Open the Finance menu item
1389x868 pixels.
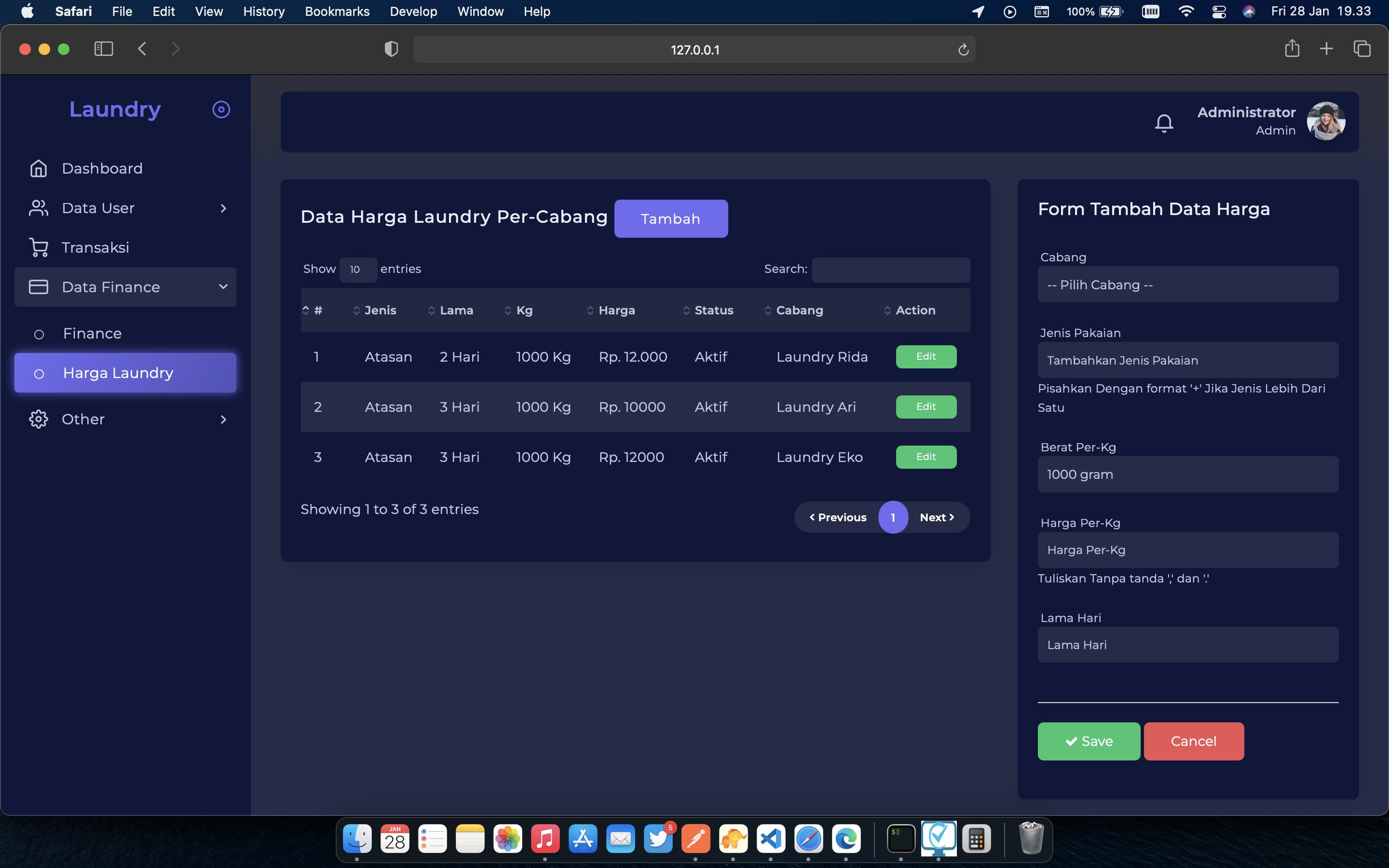point(92,334)
